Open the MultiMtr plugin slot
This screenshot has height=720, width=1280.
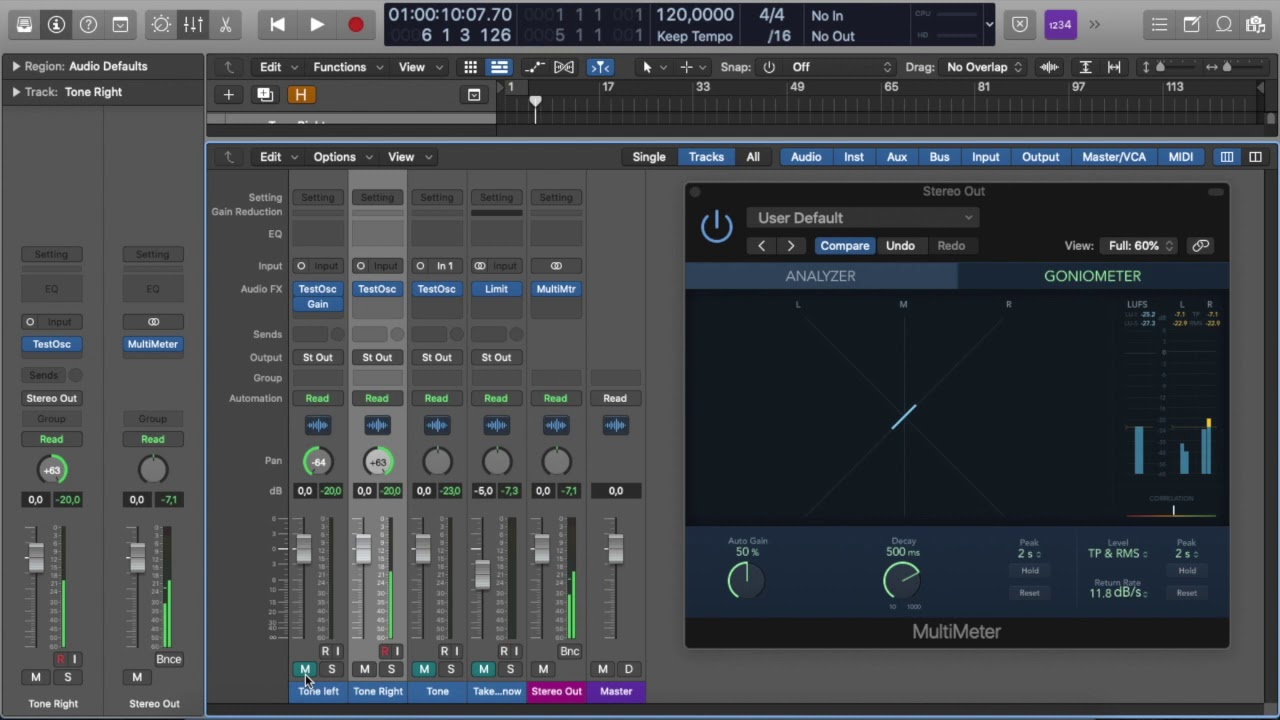tap(556, 289)
